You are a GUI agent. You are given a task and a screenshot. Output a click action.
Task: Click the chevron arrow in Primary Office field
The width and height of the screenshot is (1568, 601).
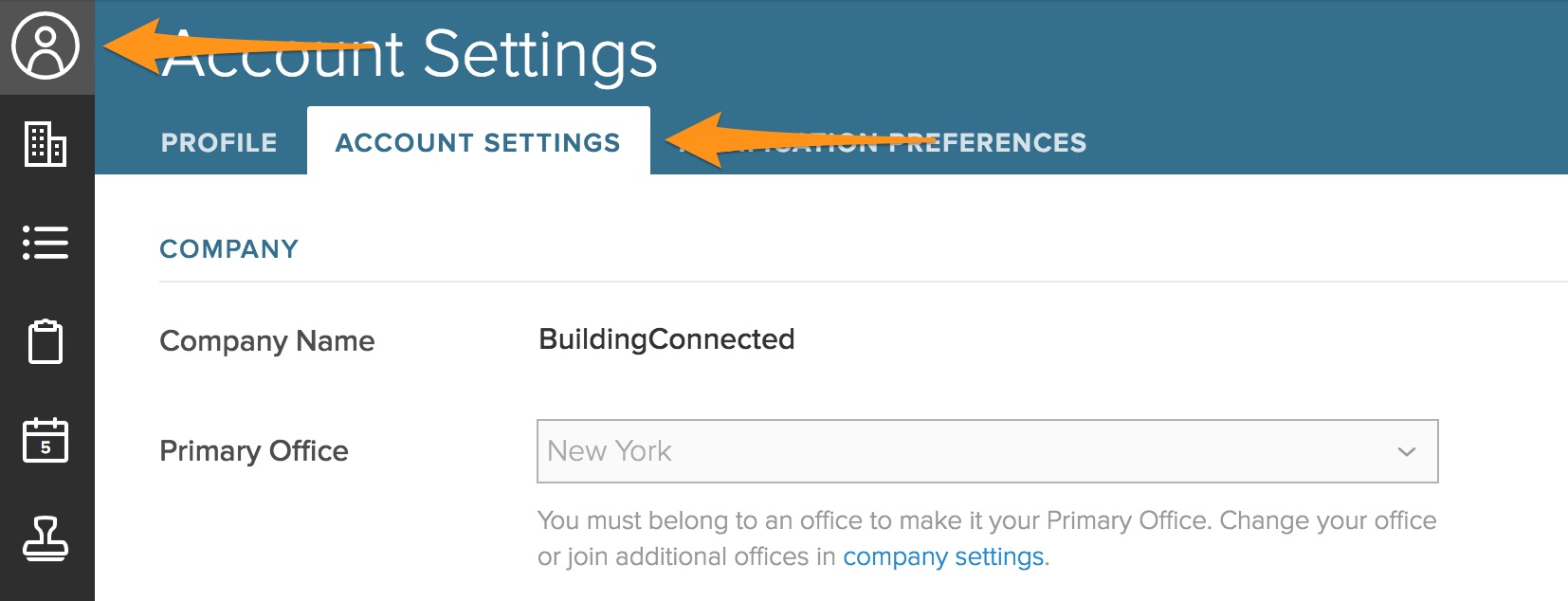point(1406,451)
